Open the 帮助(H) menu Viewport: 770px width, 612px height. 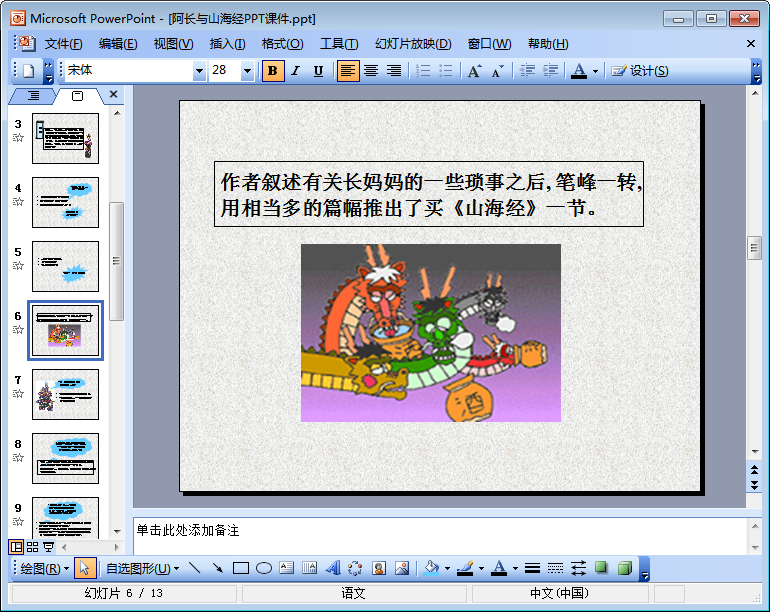(548, 44)
